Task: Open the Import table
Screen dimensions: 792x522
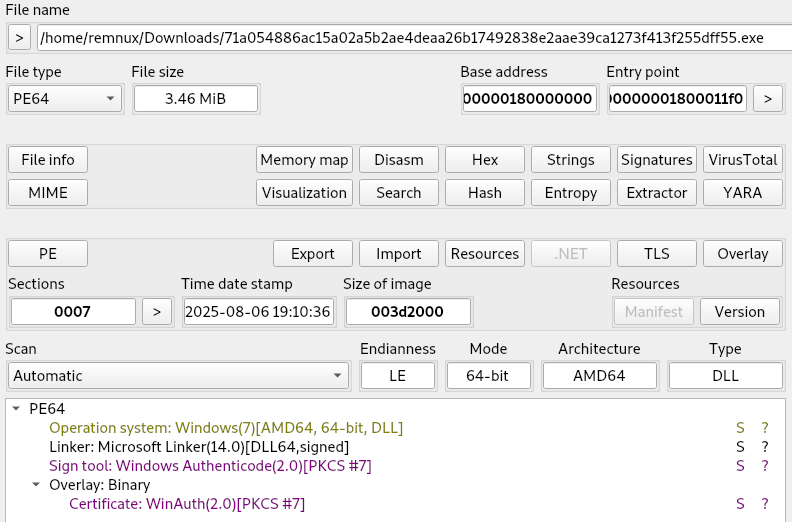Action: point(399,253)
